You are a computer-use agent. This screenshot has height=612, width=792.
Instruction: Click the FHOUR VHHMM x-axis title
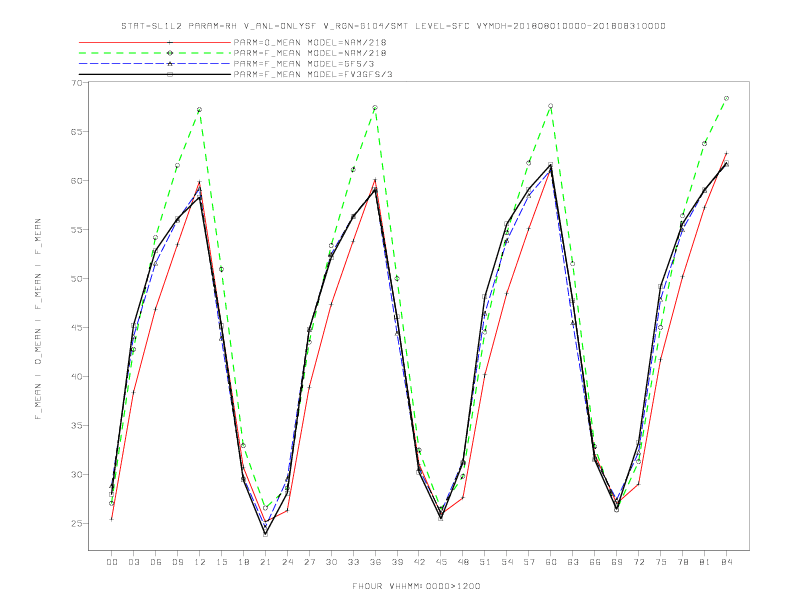(416, 586)
